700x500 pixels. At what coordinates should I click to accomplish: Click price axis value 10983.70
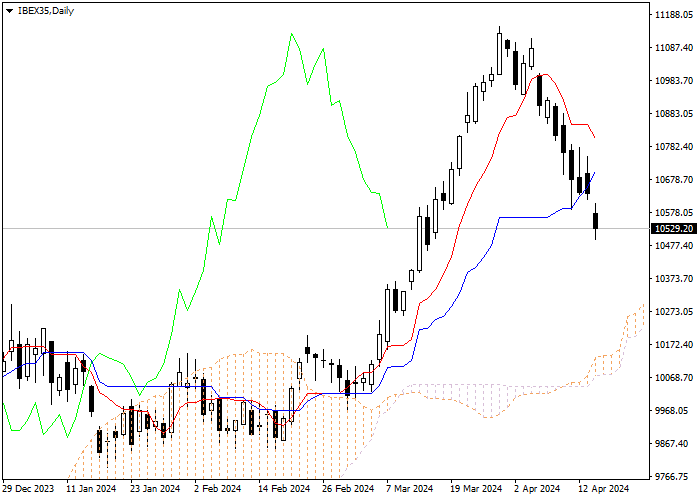(674, 81)
